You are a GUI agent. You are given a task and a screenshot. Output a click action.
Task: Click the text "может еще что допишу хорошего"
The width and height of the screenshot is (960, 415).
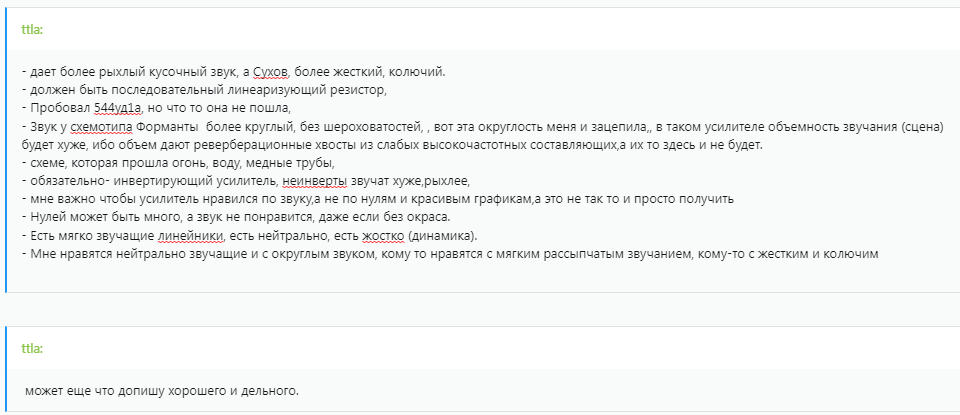[x=162, y=390]
